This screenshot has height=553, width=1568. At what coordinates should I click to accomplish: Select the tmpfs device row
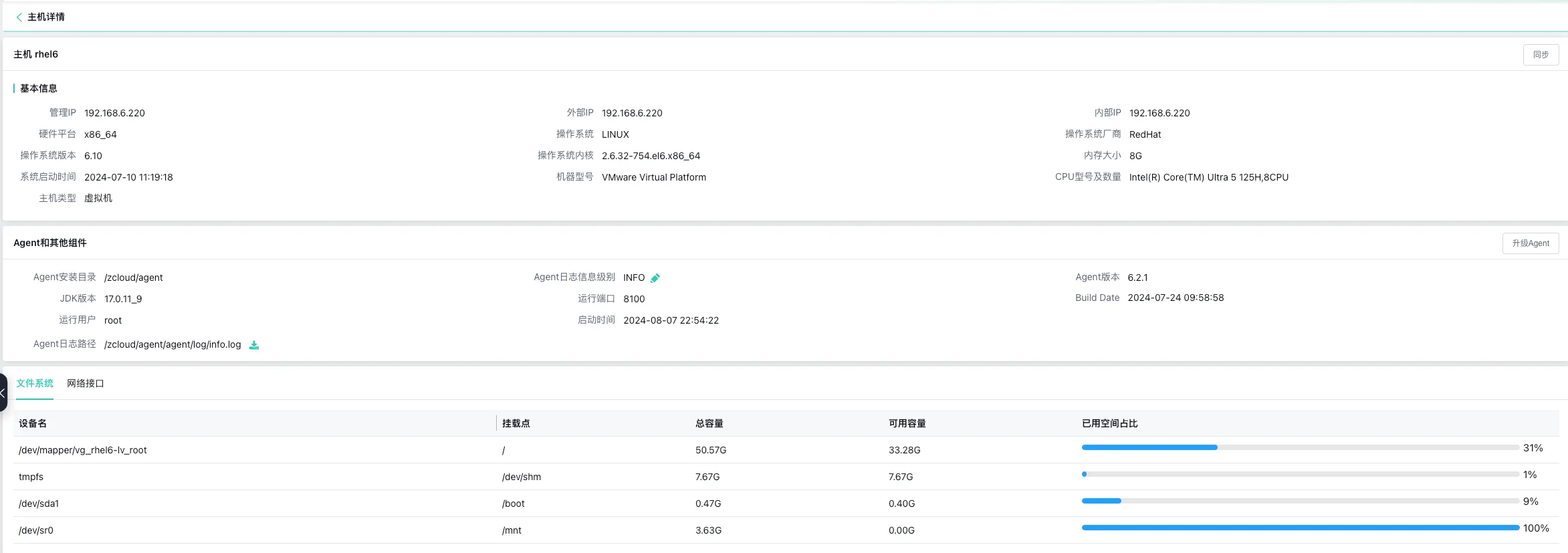click(31, 477)
